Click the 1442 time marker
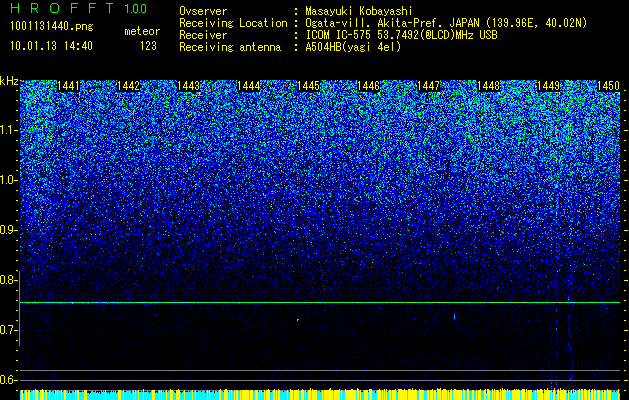The image size is (629, 400). (128, 86)
